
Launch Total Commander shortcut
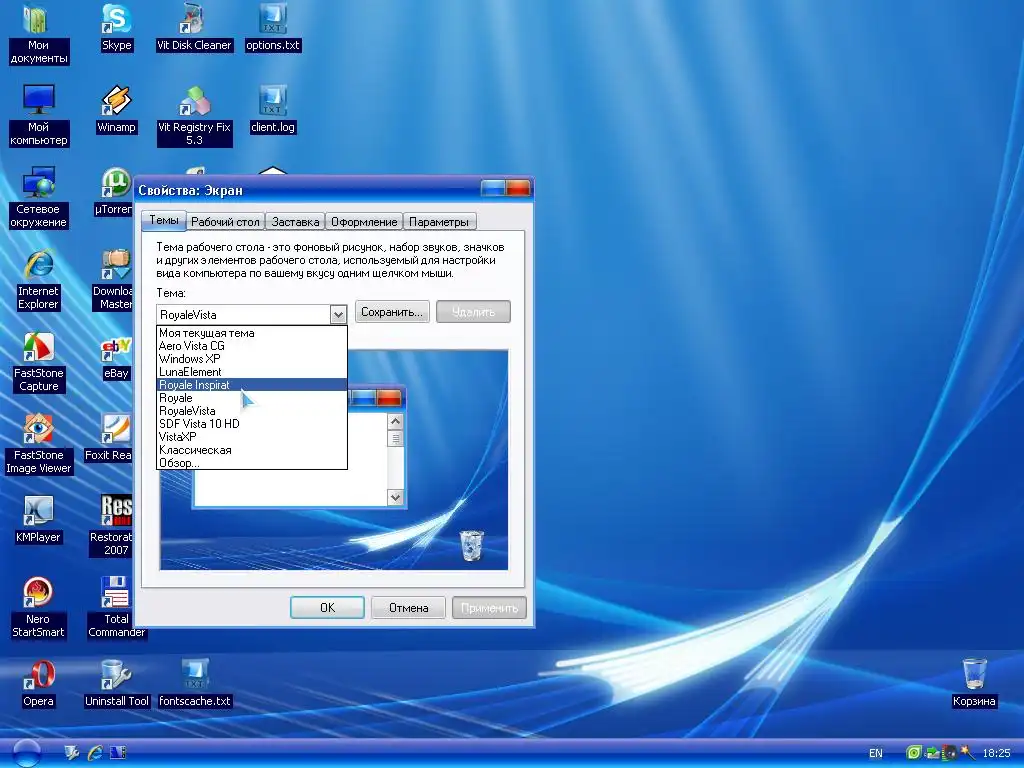click(116, 608)
